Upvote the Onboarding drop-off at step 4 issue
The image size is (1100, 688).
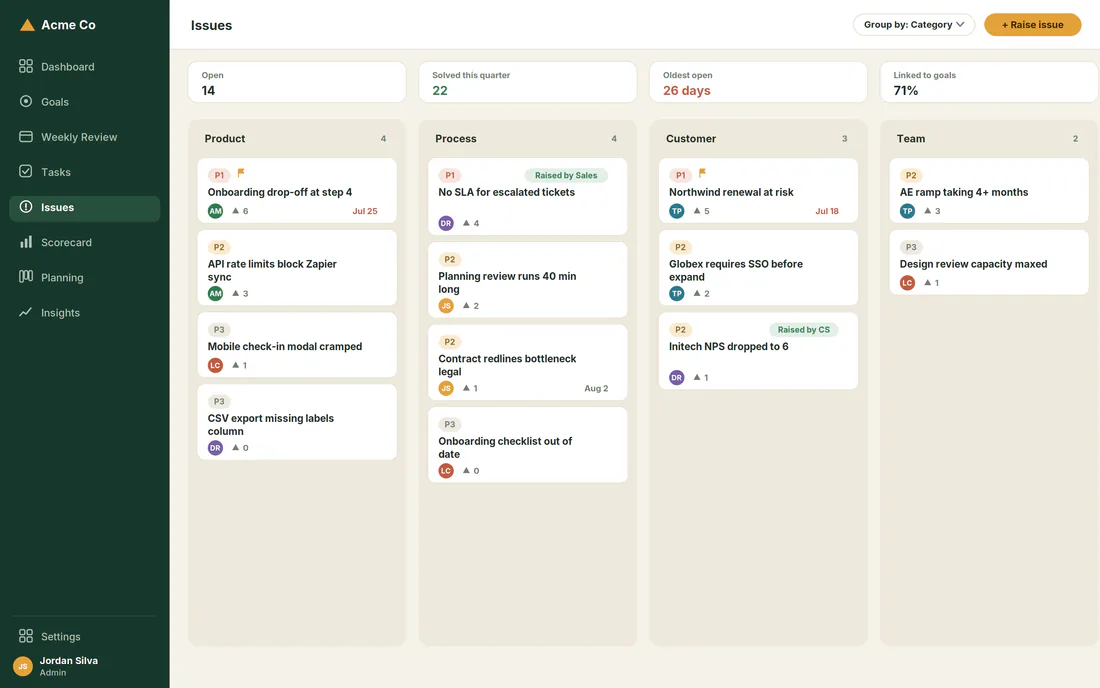coord(240,211)
